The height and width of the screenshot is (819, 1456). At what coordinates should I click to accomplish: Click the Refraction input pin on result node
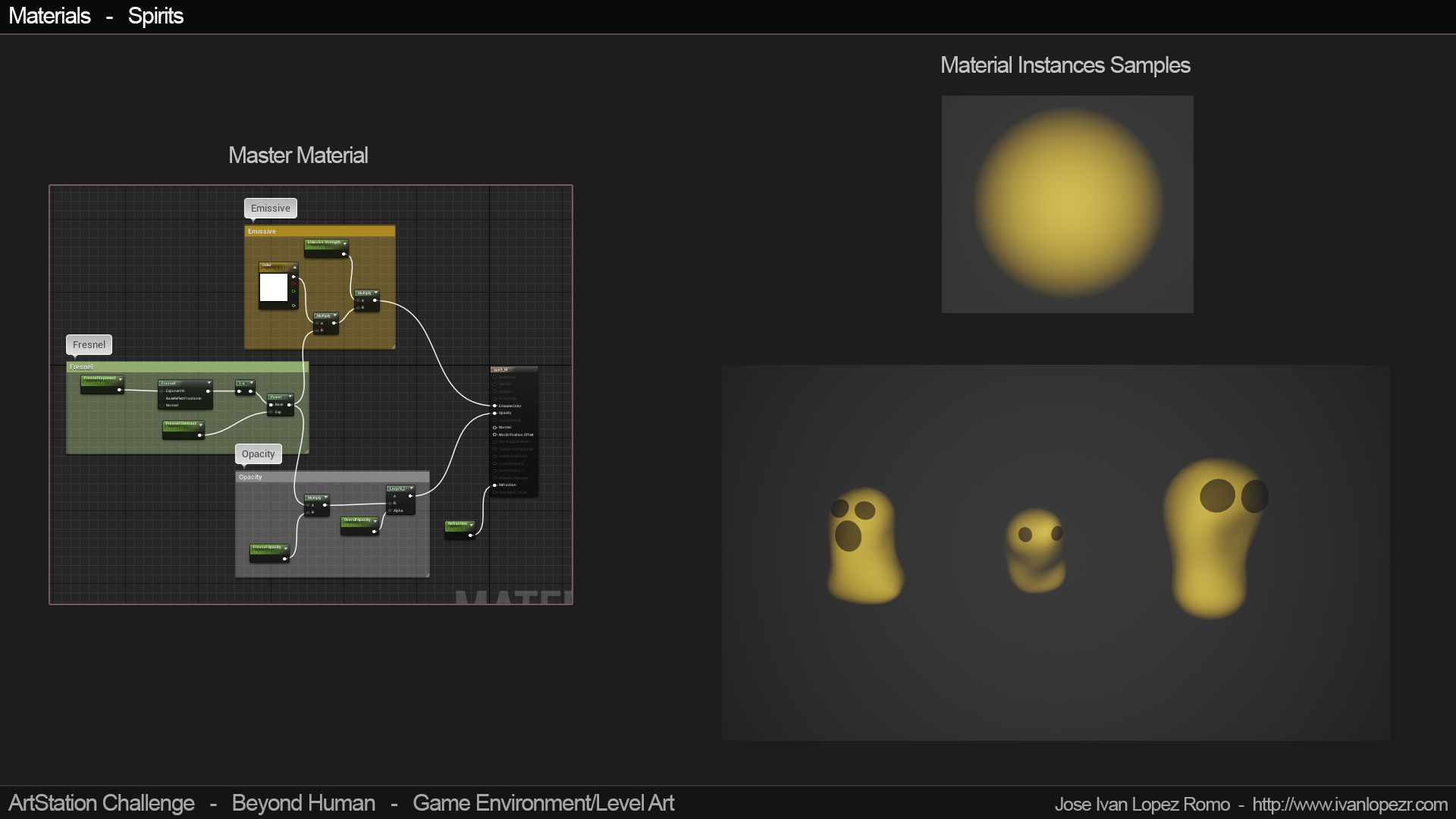494,485
